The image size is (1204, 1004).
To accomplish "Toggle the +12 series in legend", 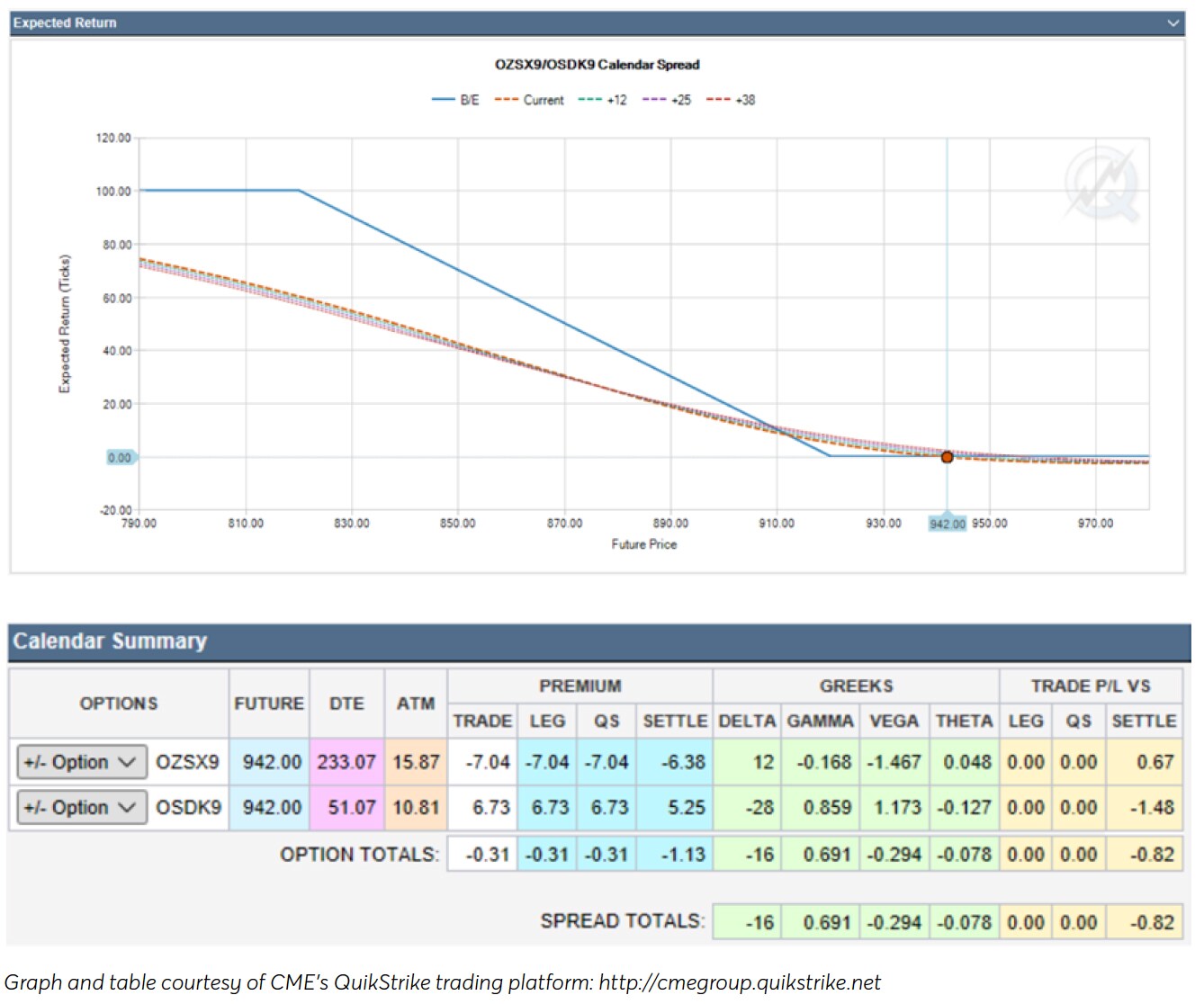I will point(603,100).
